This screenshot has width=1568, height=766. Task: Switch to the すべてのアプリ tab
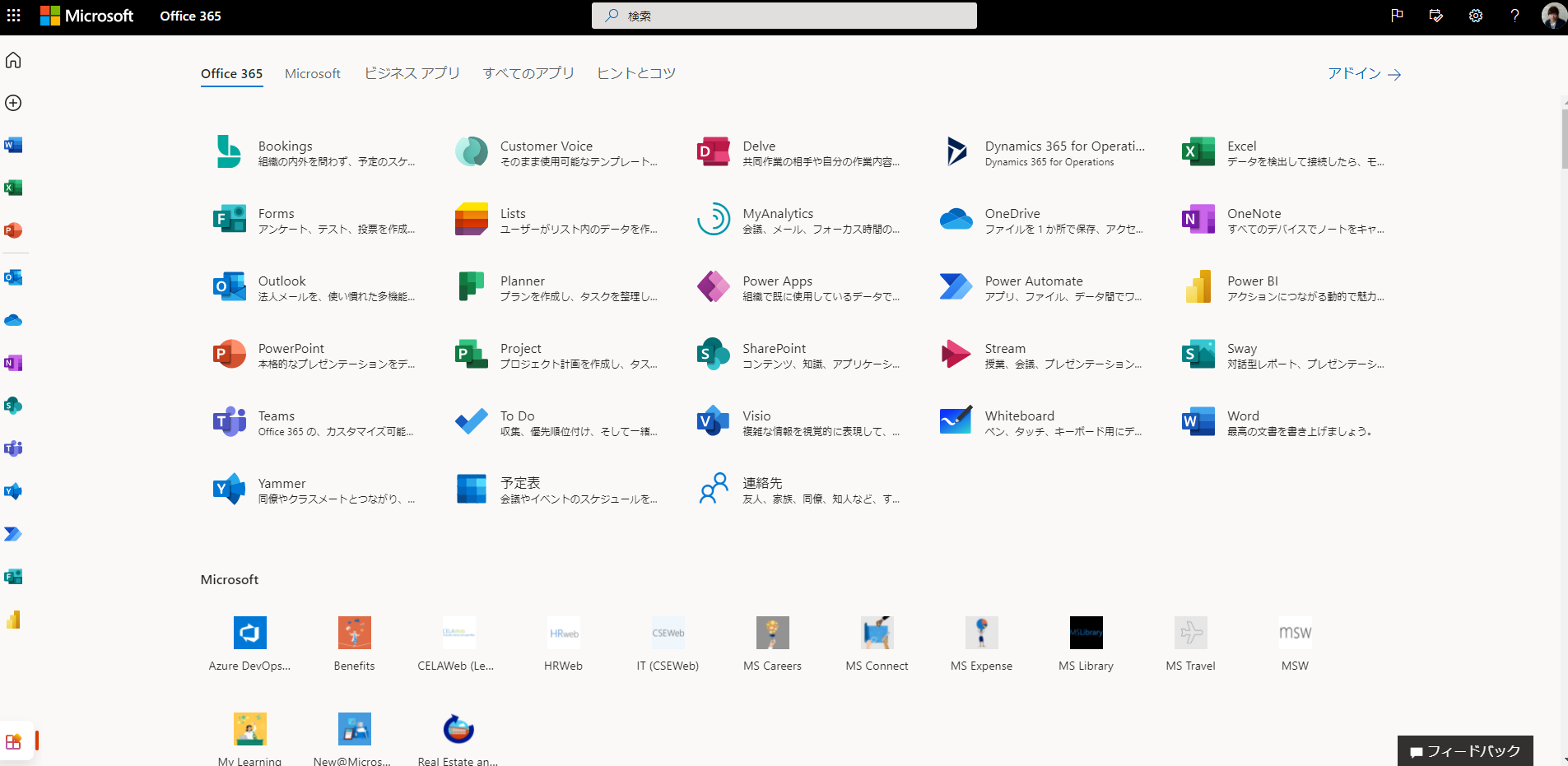coord(528,73)
